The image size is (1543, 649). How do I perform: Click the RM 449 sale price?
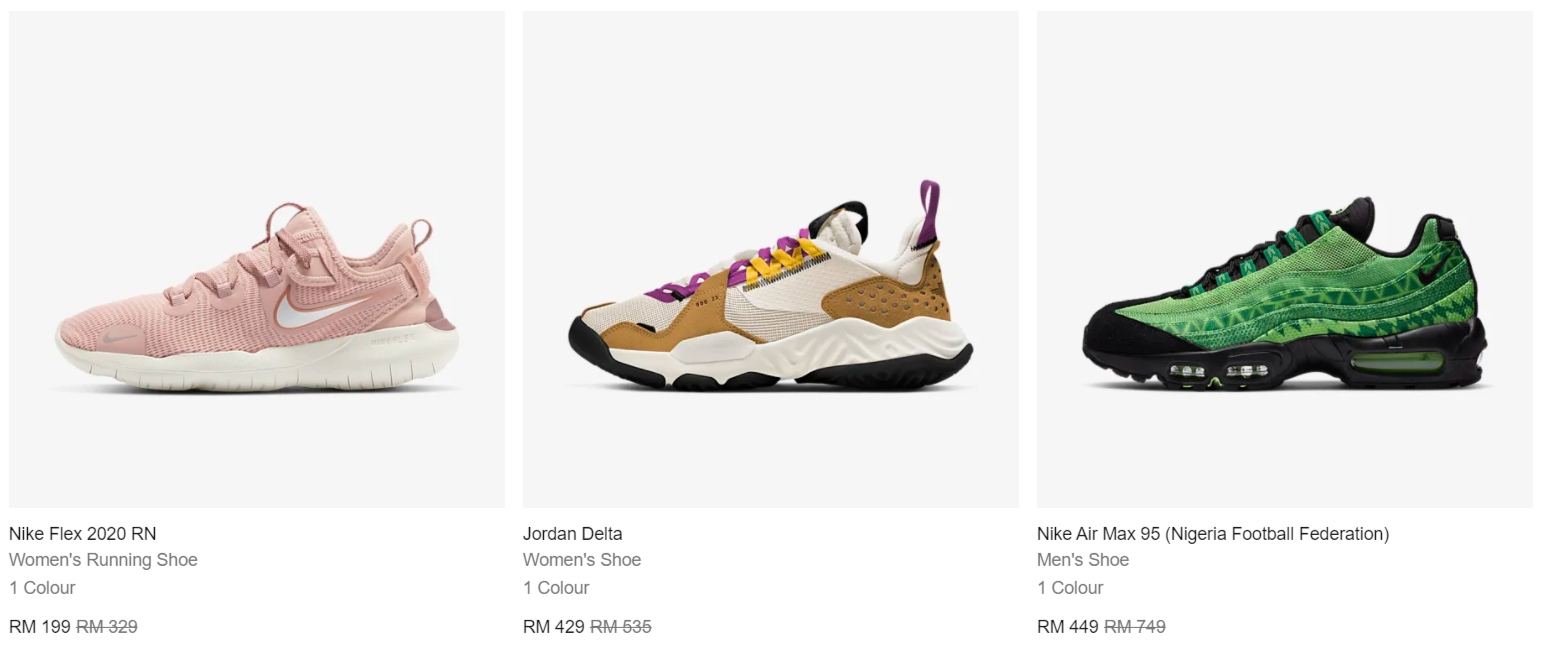click(1068, 627)
